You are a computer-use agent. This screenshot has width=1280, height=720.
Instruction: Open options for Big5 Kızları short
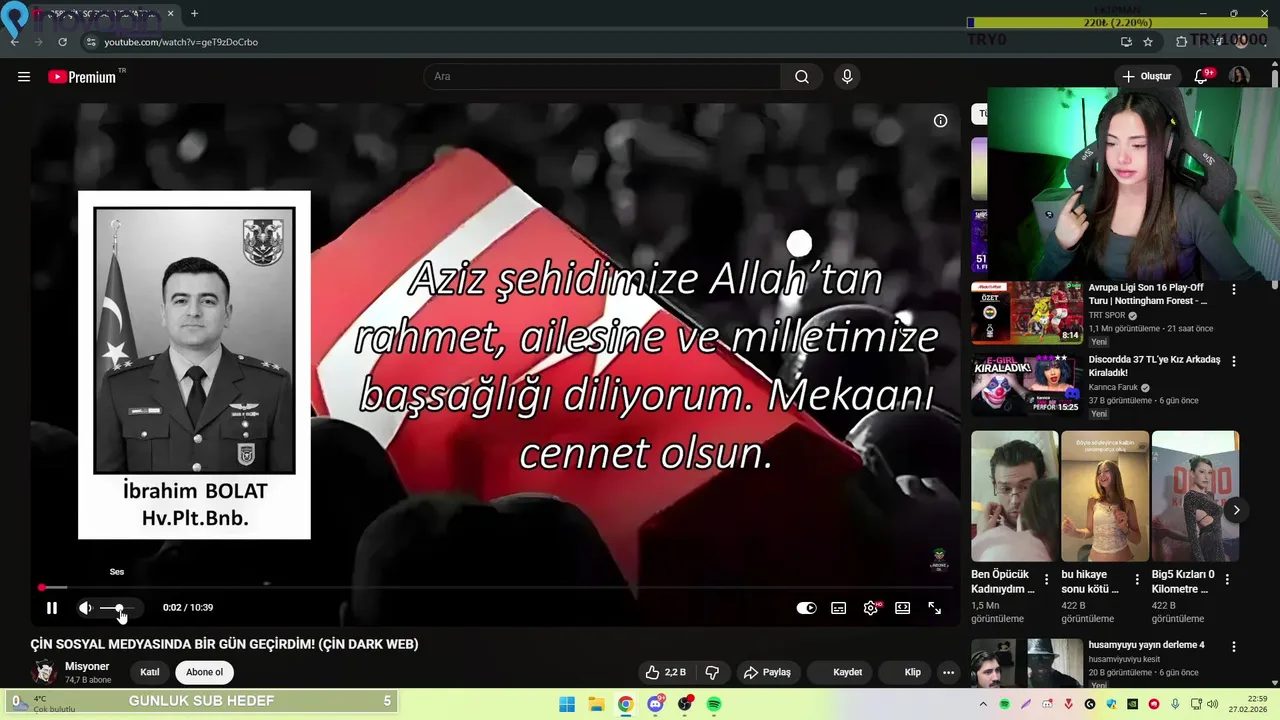click(x=1227, y=579)
